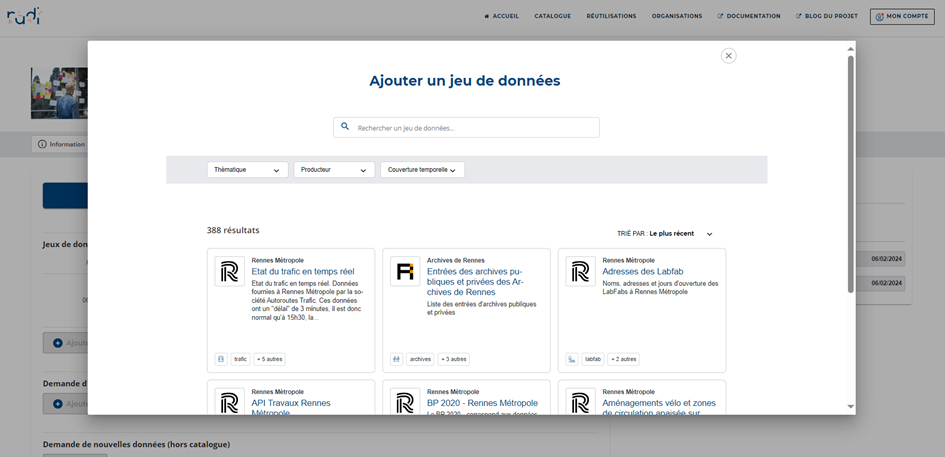Viewport: 945px width, 457px height.
Task: Open API Travaux Rennes Métropole dataset
Action: point(291,408)
